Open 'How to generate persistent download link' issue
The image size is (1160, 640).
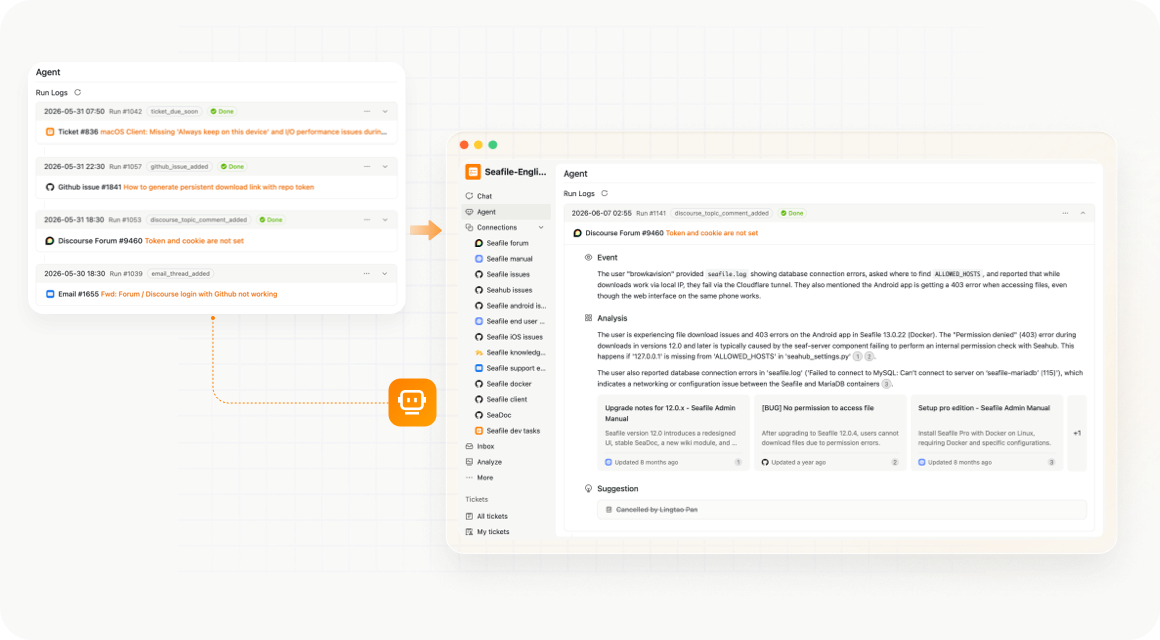pos(218,187)
